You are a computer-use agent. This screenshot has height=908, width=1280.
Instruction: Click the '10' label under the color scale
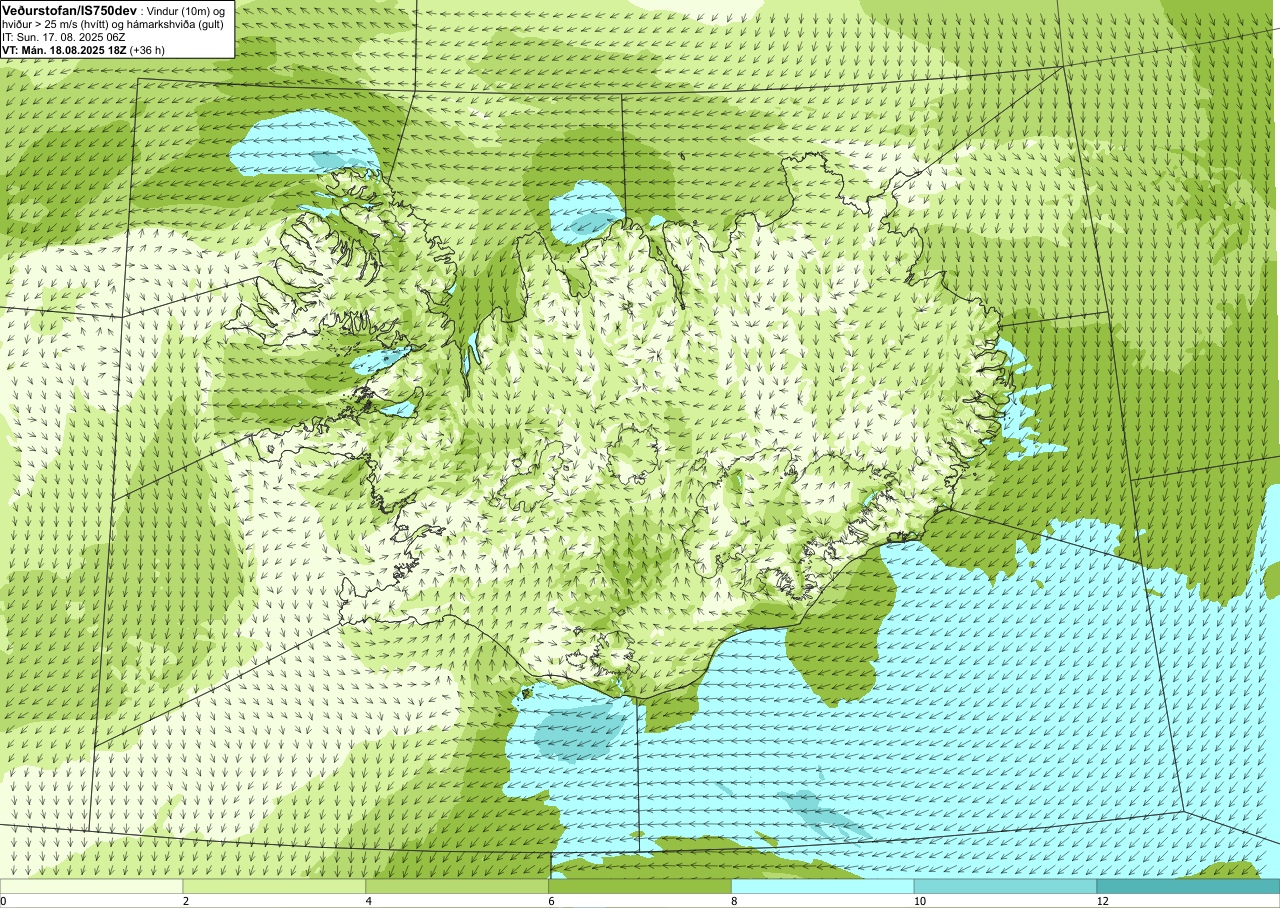(919, 901)
